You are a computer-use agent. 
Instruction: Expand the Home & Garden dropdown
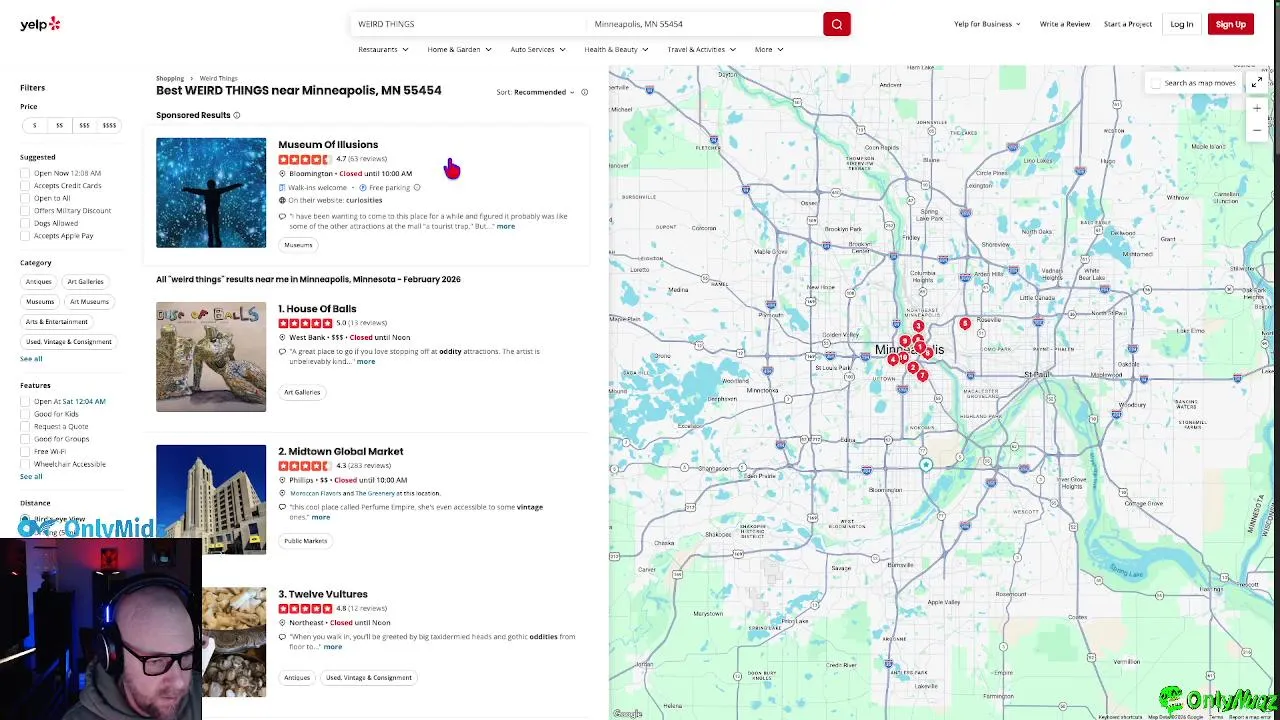click(459, 49)
